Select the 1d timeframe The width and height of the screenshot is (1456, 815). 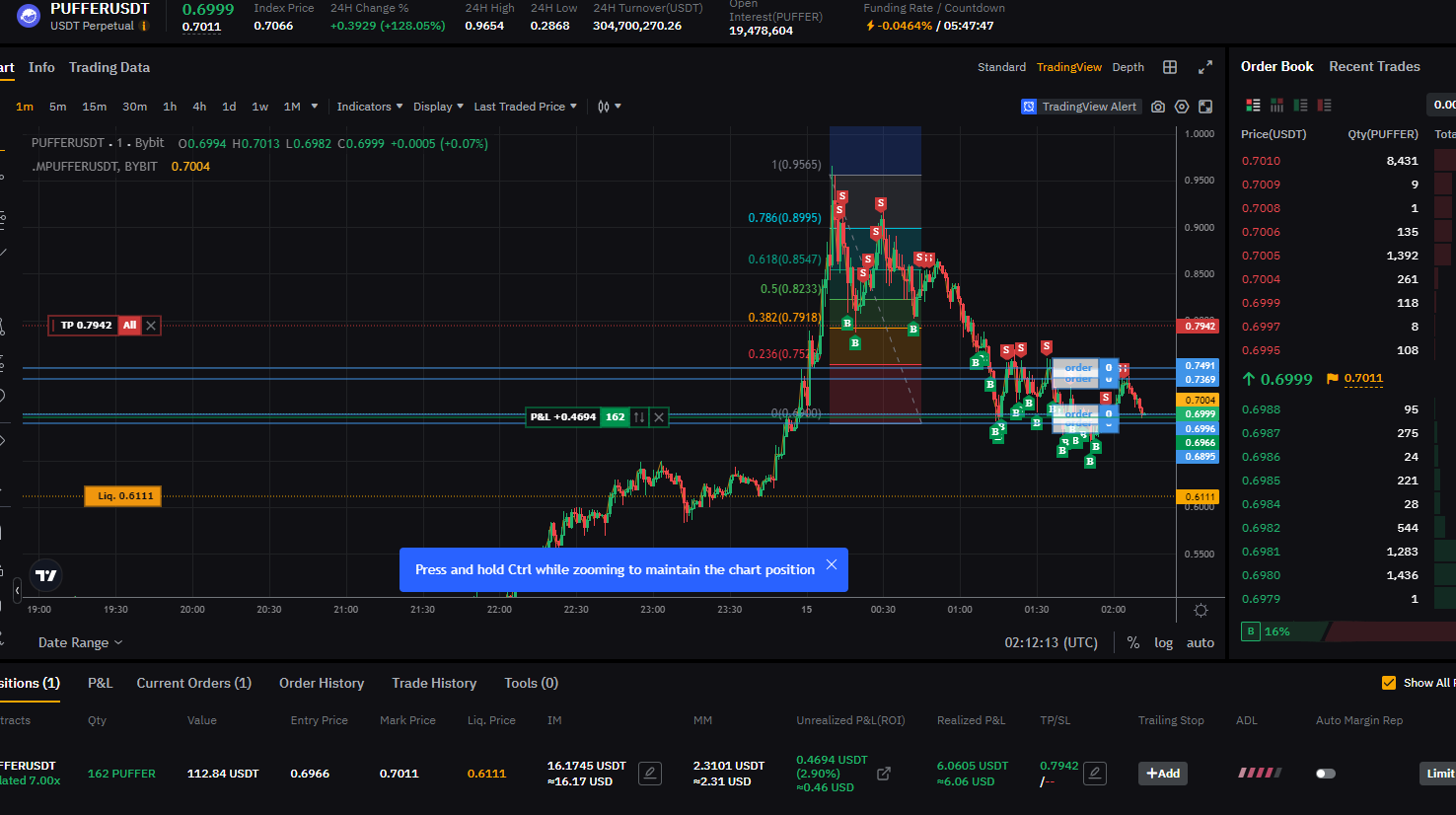point(229,107)
